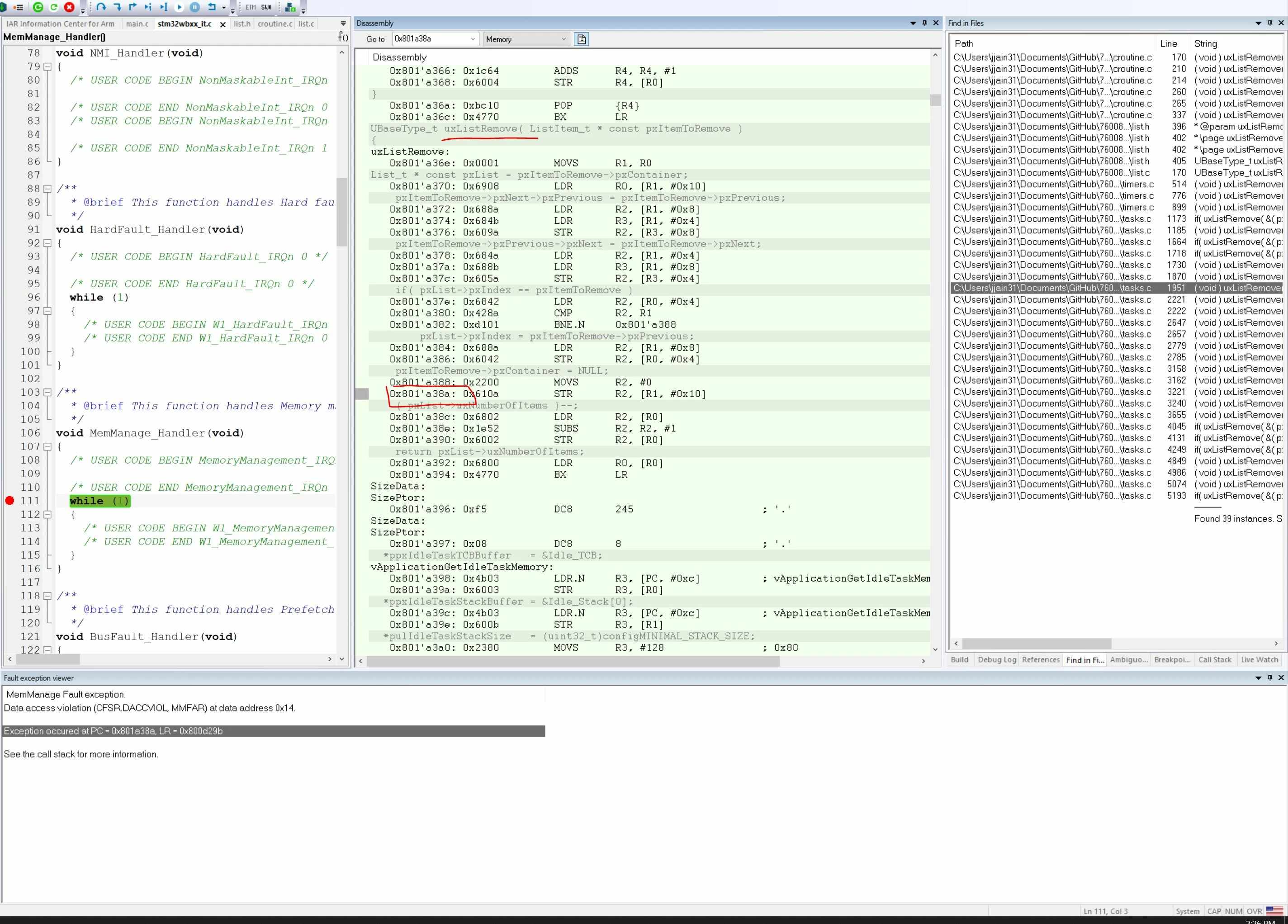Switch to the Call Stack tab

(1215, 659)
